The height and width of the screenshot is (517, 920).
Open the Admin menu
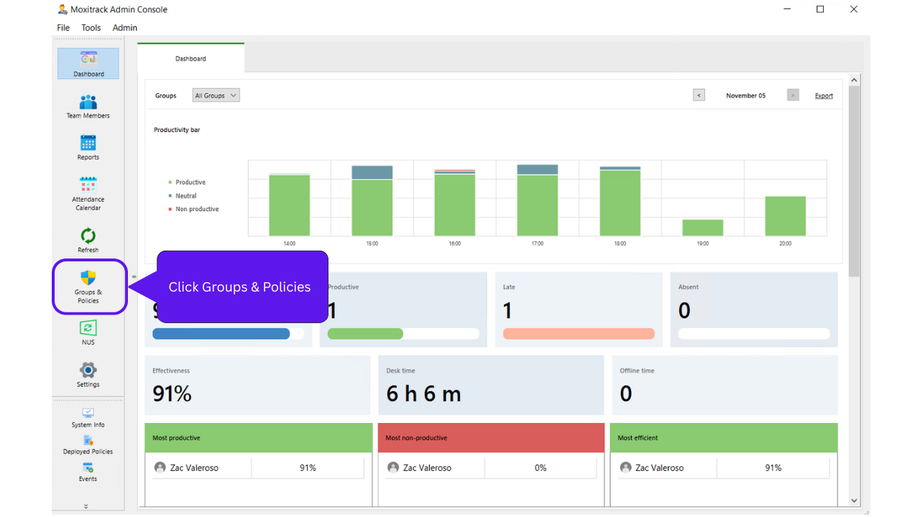point(125,28)
